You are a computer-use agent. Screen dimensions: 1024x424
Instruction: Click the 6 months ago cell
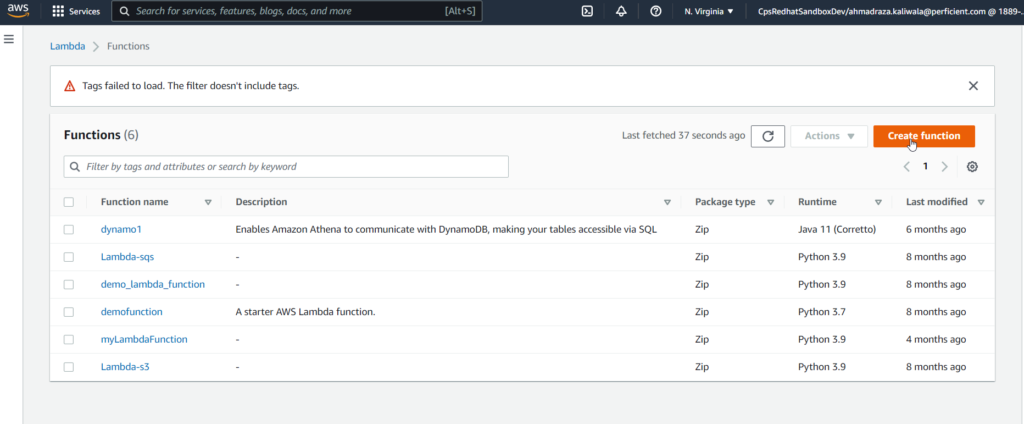936,229
